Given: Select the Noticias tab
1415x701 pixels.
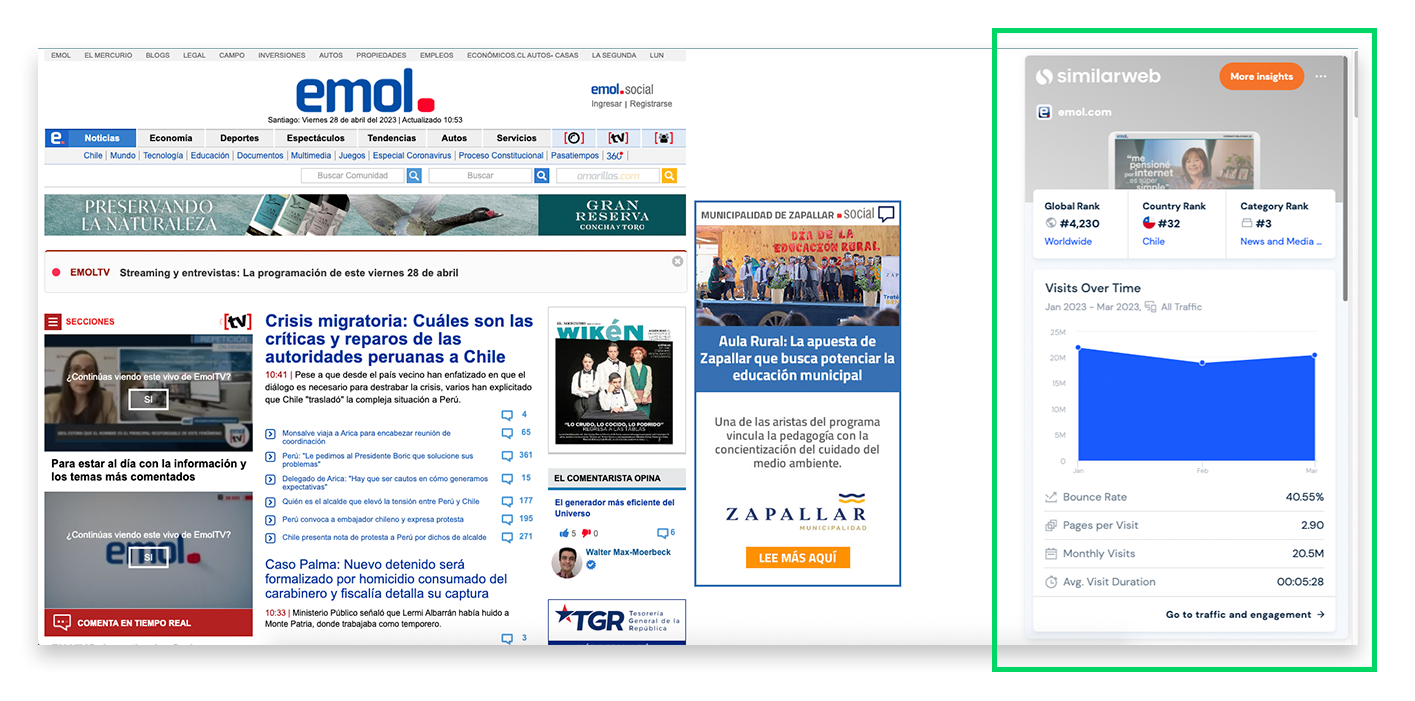Looking at the screenshot, I should [x=102, y=138].
